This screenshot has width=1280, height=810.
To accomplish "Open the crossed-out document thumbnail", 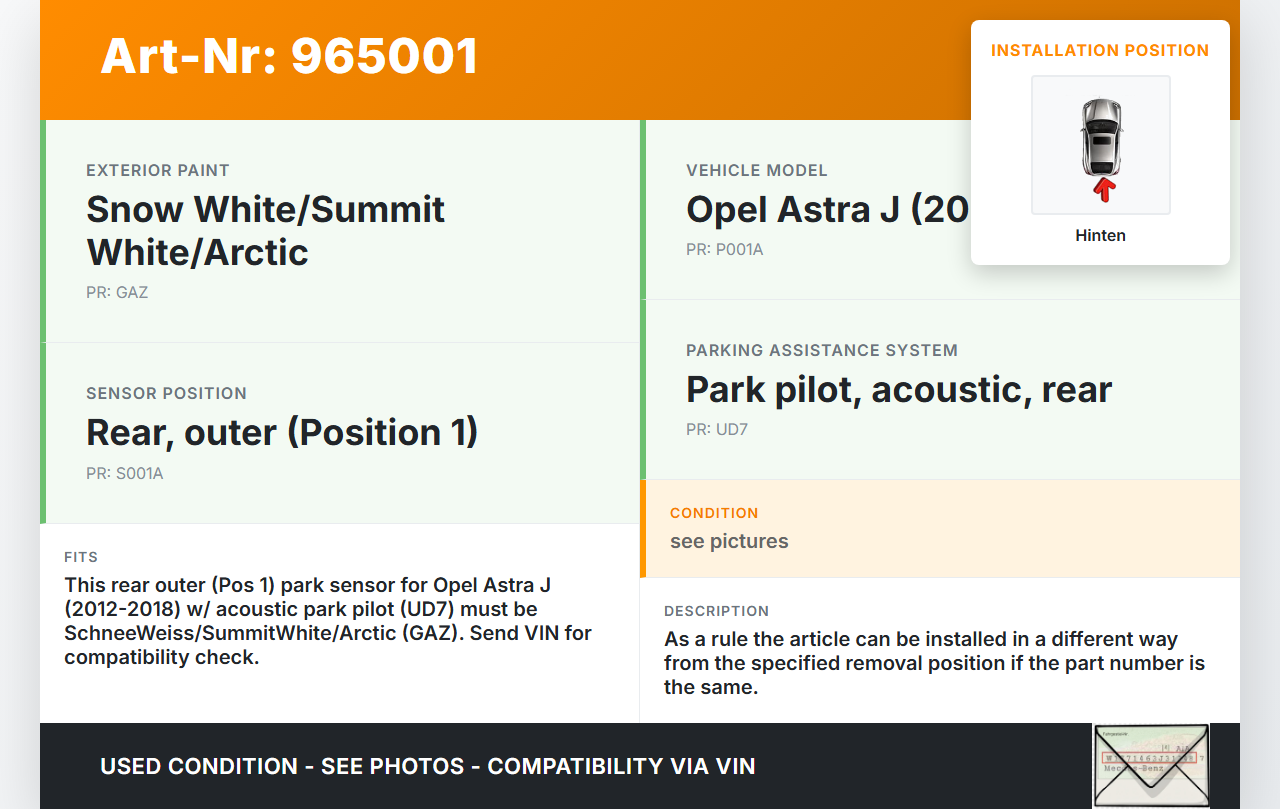I will coord(1151,765).
